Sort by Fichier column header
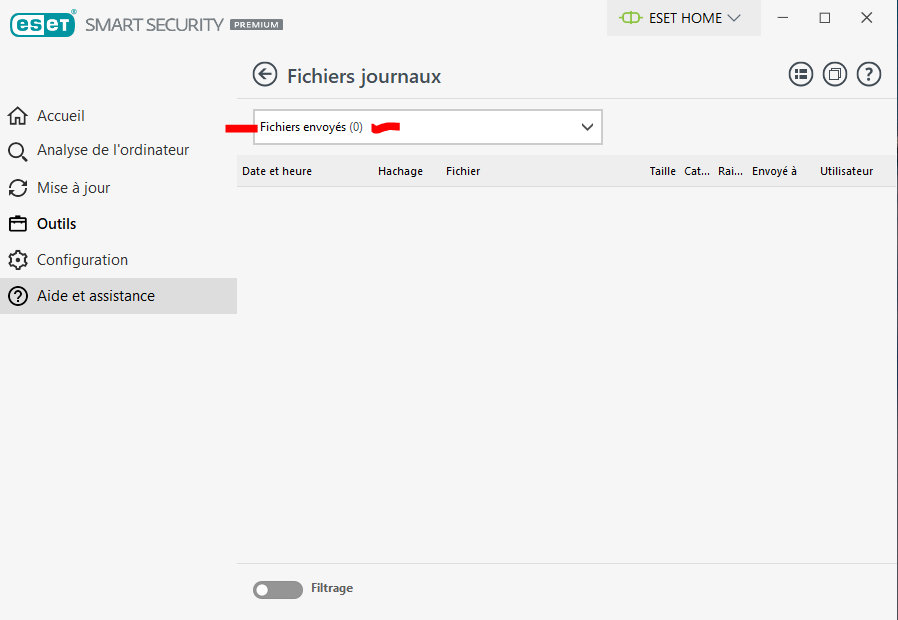Viewport: 898px width, 620px height. coord(463,171)
